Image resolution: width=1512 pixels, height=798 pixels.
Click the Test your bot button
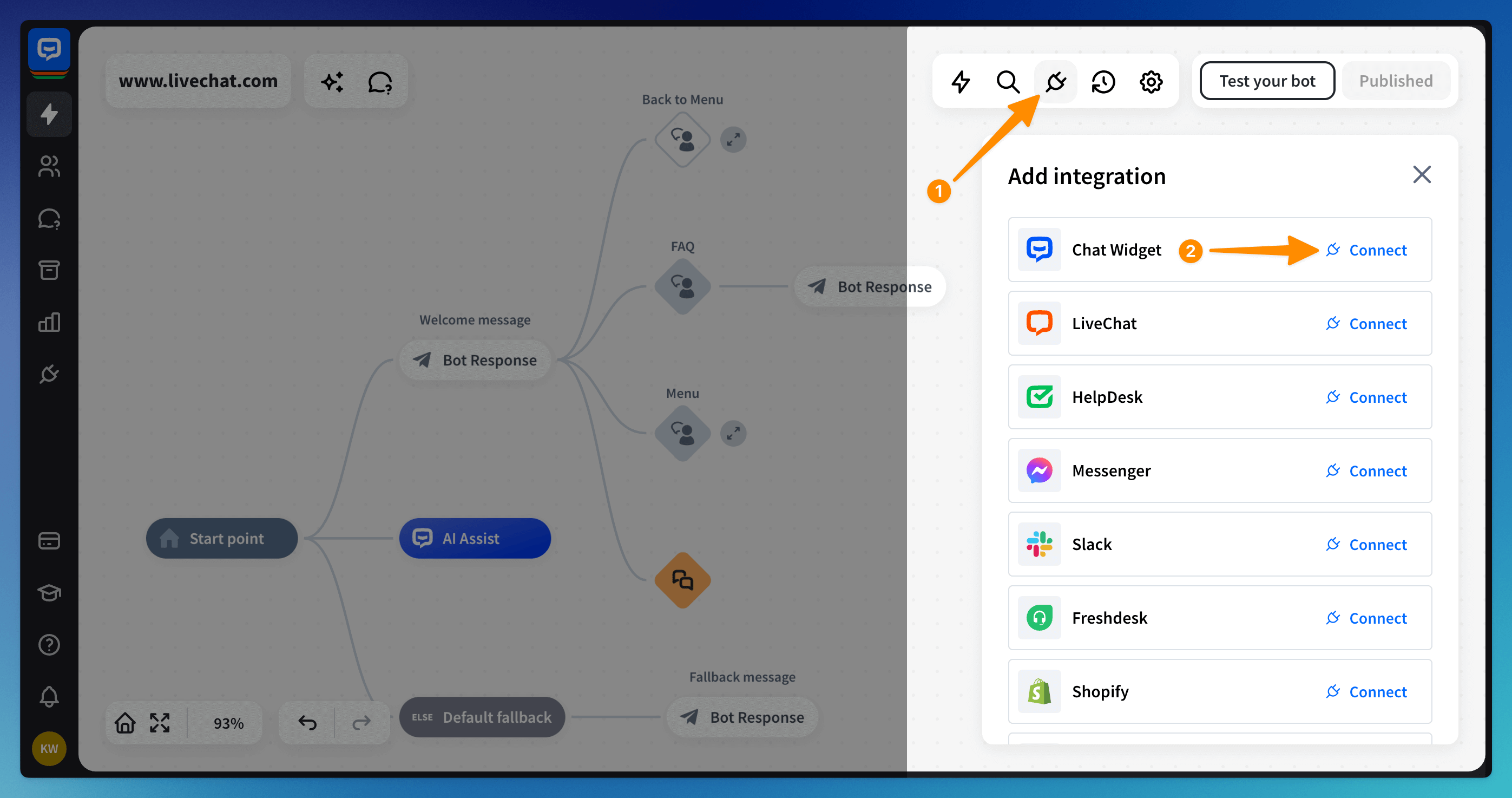pyautogui.click(x=1267, y=81)
